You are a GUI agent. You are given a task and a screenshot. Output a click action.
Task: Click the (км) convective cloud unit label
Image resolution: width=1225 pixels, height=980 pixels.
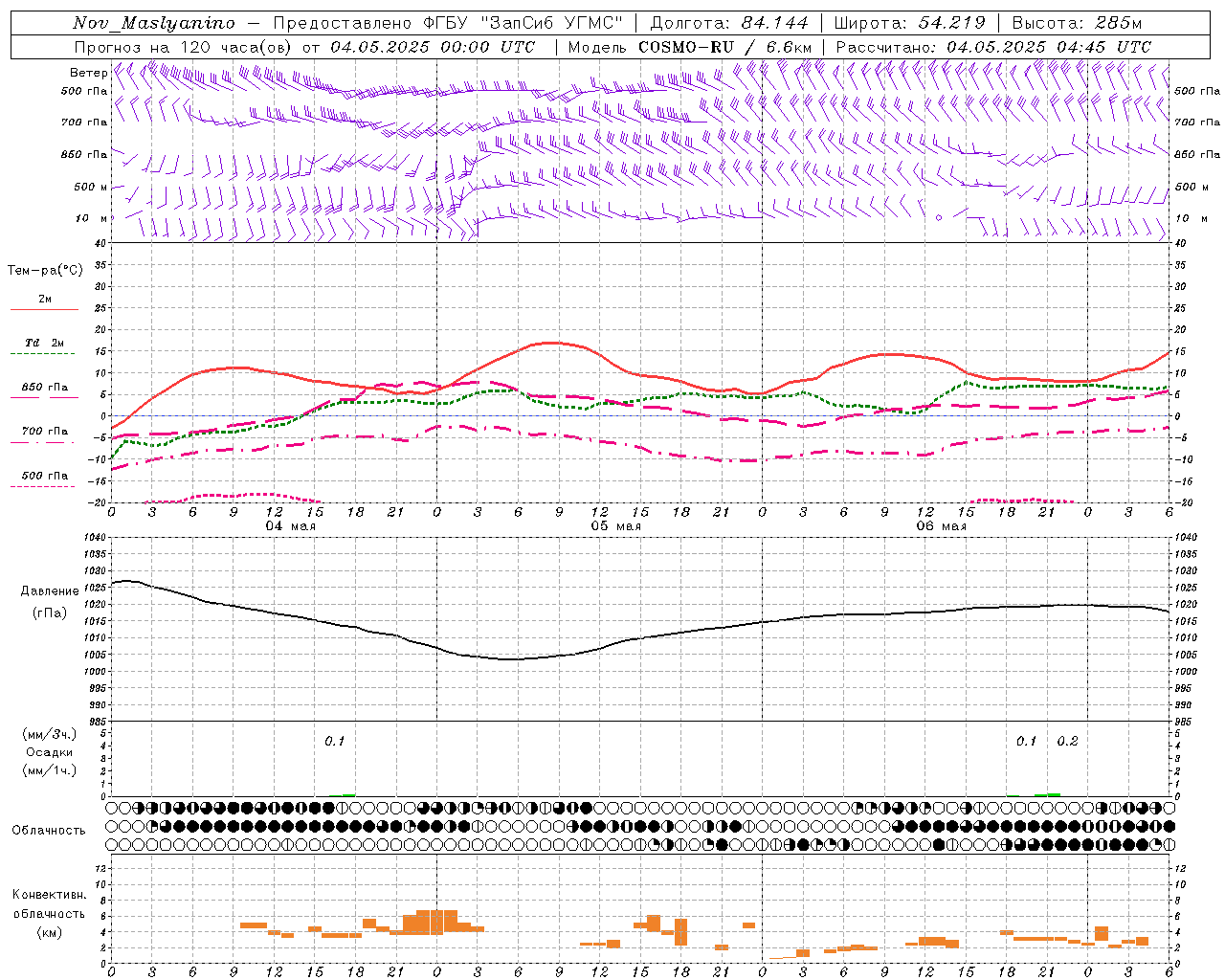50,932
